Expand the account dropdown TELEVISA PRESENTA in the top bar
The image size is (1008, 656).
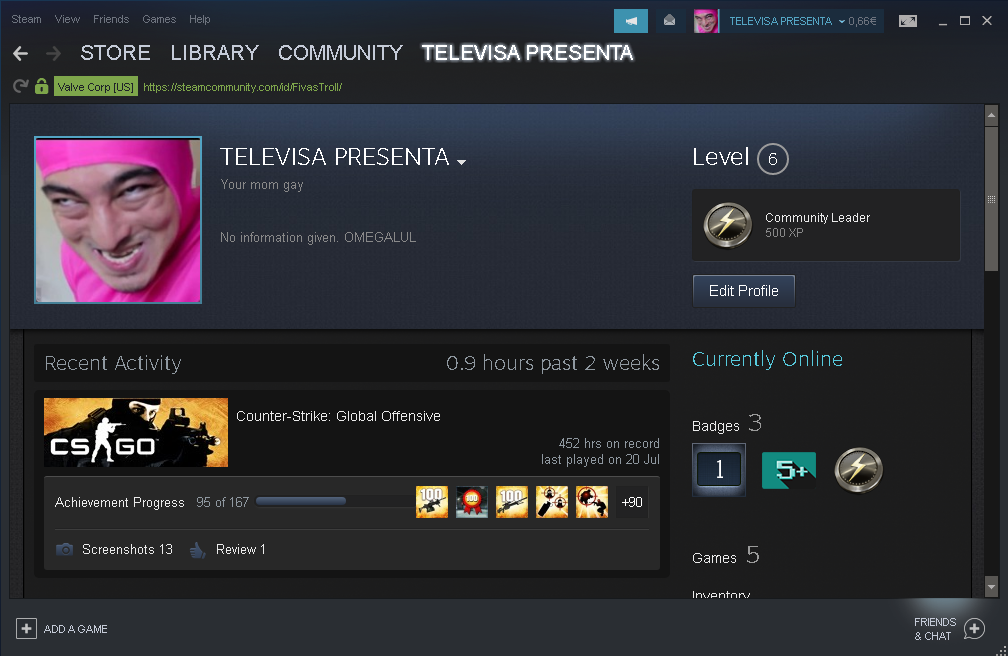pos(788,21)
